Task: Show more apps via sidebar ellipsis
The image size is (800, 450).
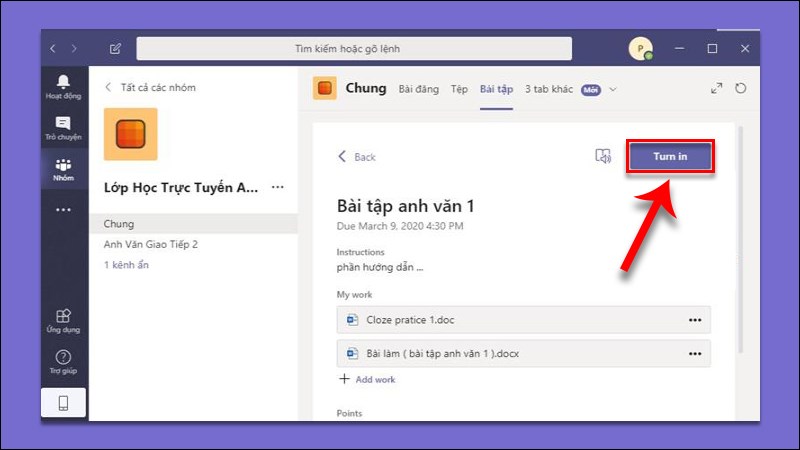Action: pos(63,210)
